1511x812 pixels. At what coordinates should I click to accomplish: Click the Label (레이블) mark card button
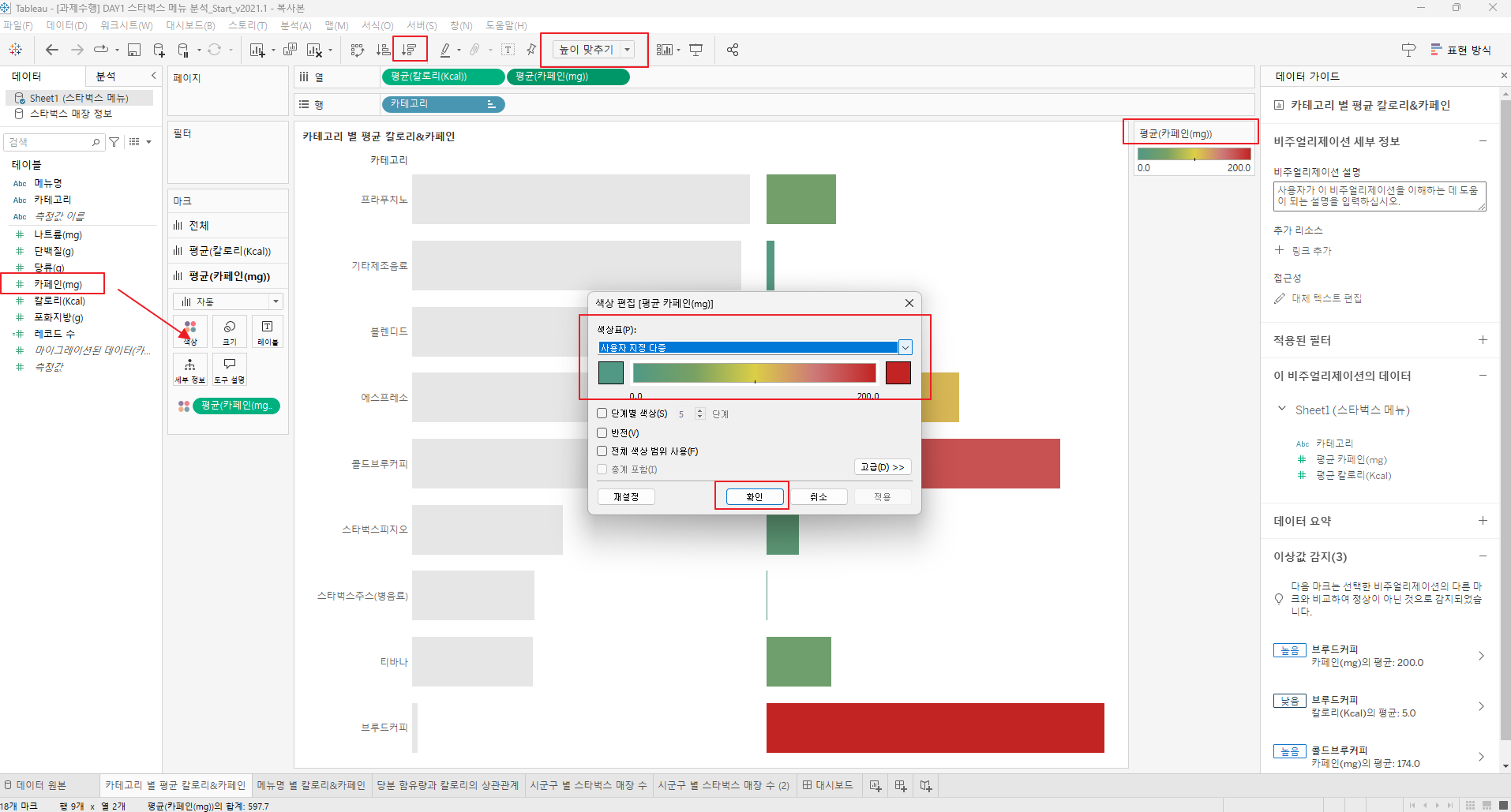pyautogui.click(x=268, y=331)
